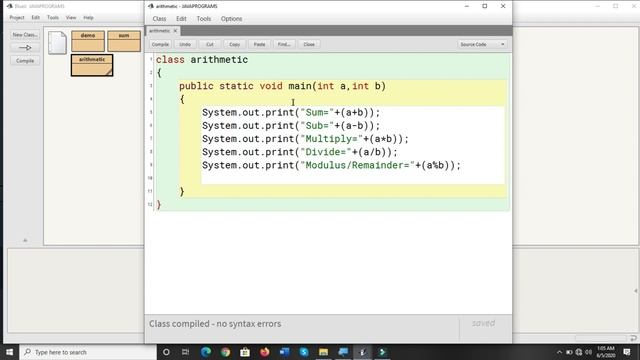The width and height of the screenshot is (640, 360).
Task: Close the arithmetic tab
Action: pos(175,31)
